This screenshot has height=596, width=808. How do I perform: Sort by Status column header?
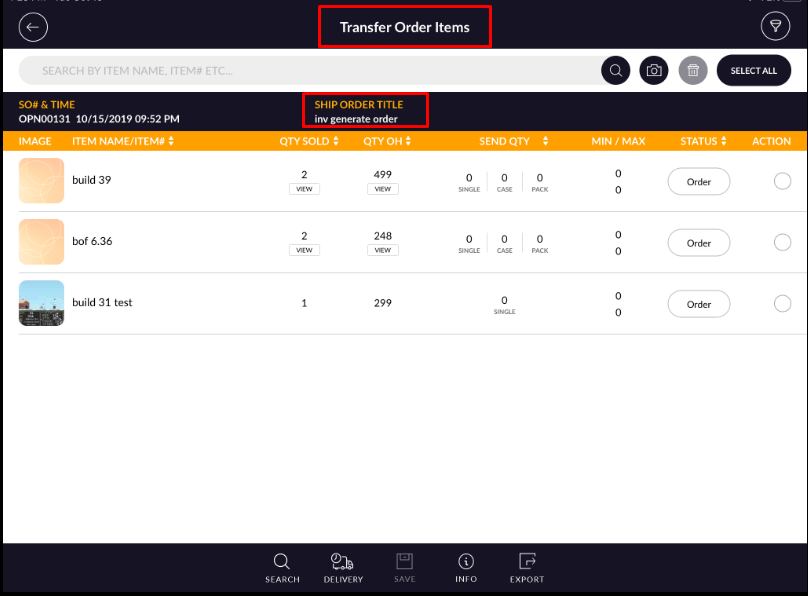(704, 142)
